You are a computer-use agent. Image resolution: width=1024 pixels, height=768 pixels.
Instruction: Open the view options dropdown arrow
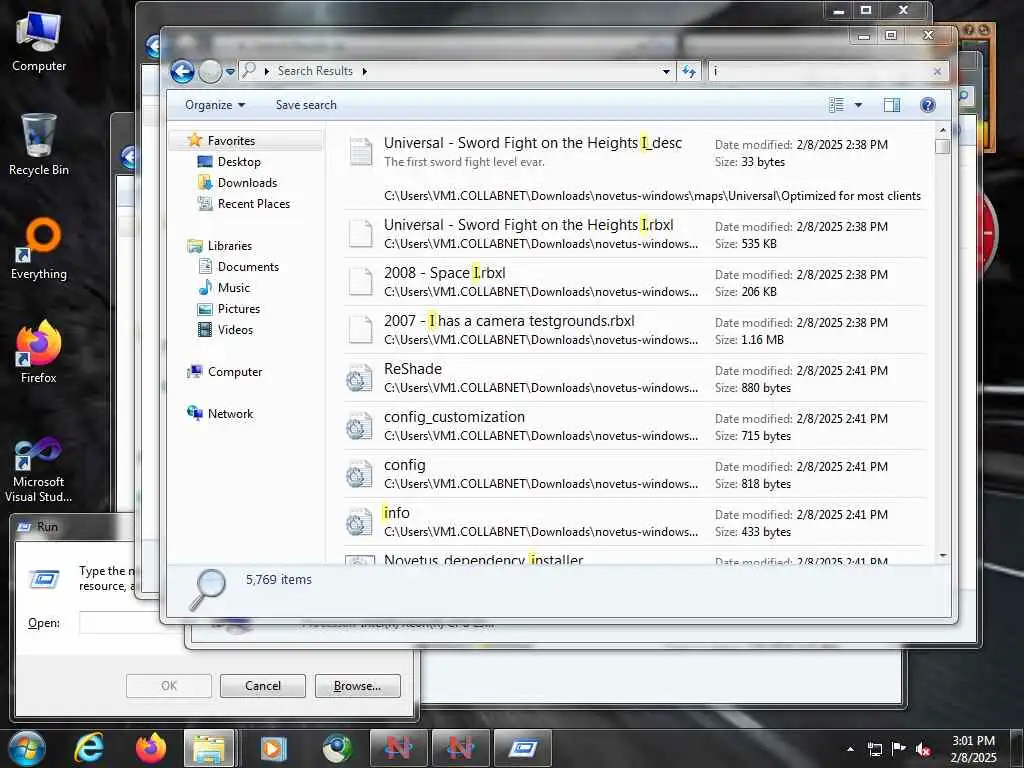coord(858,105)
